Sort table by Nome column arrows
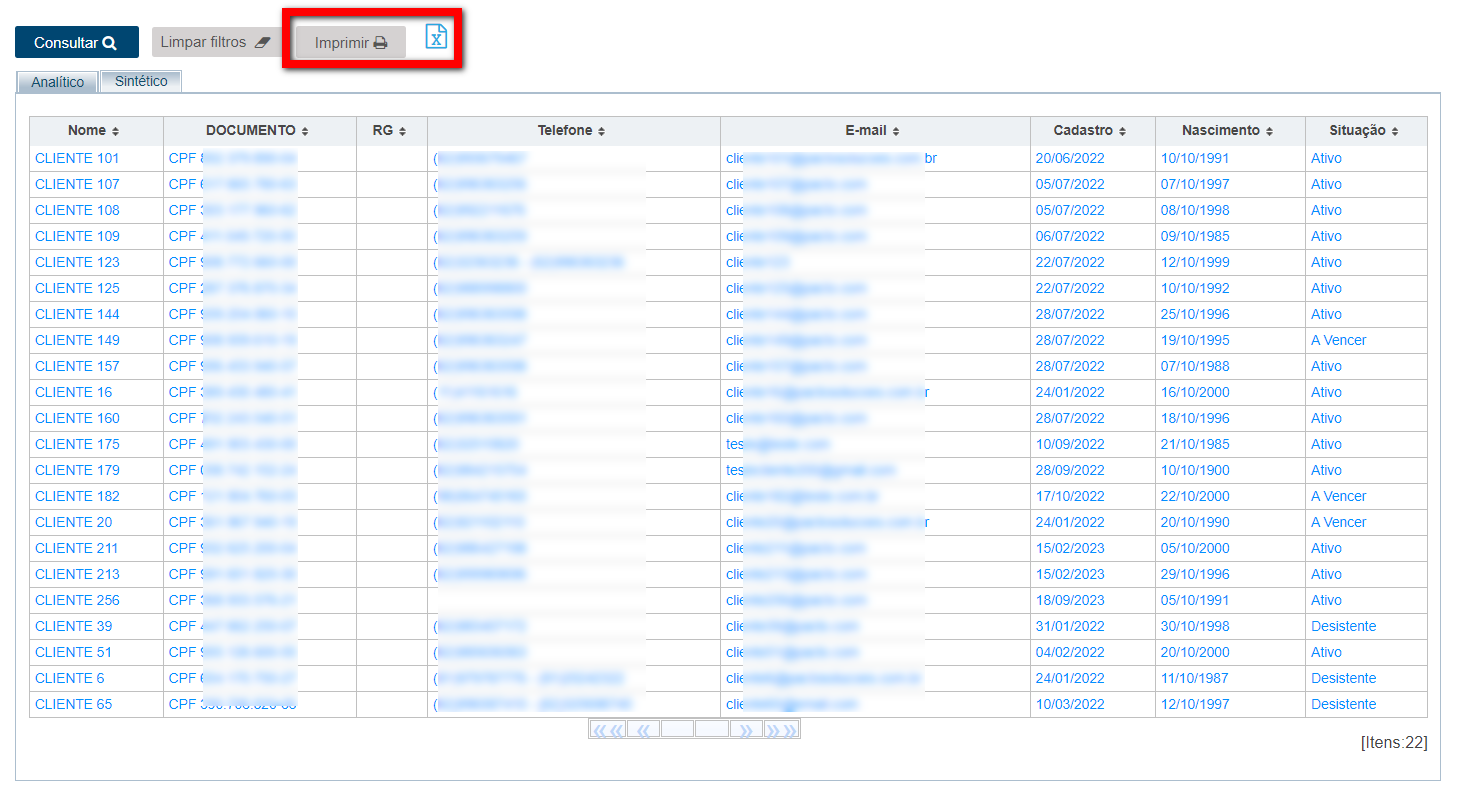The width and height of the screenshot is (1464, 791). (x=115, y=132)
